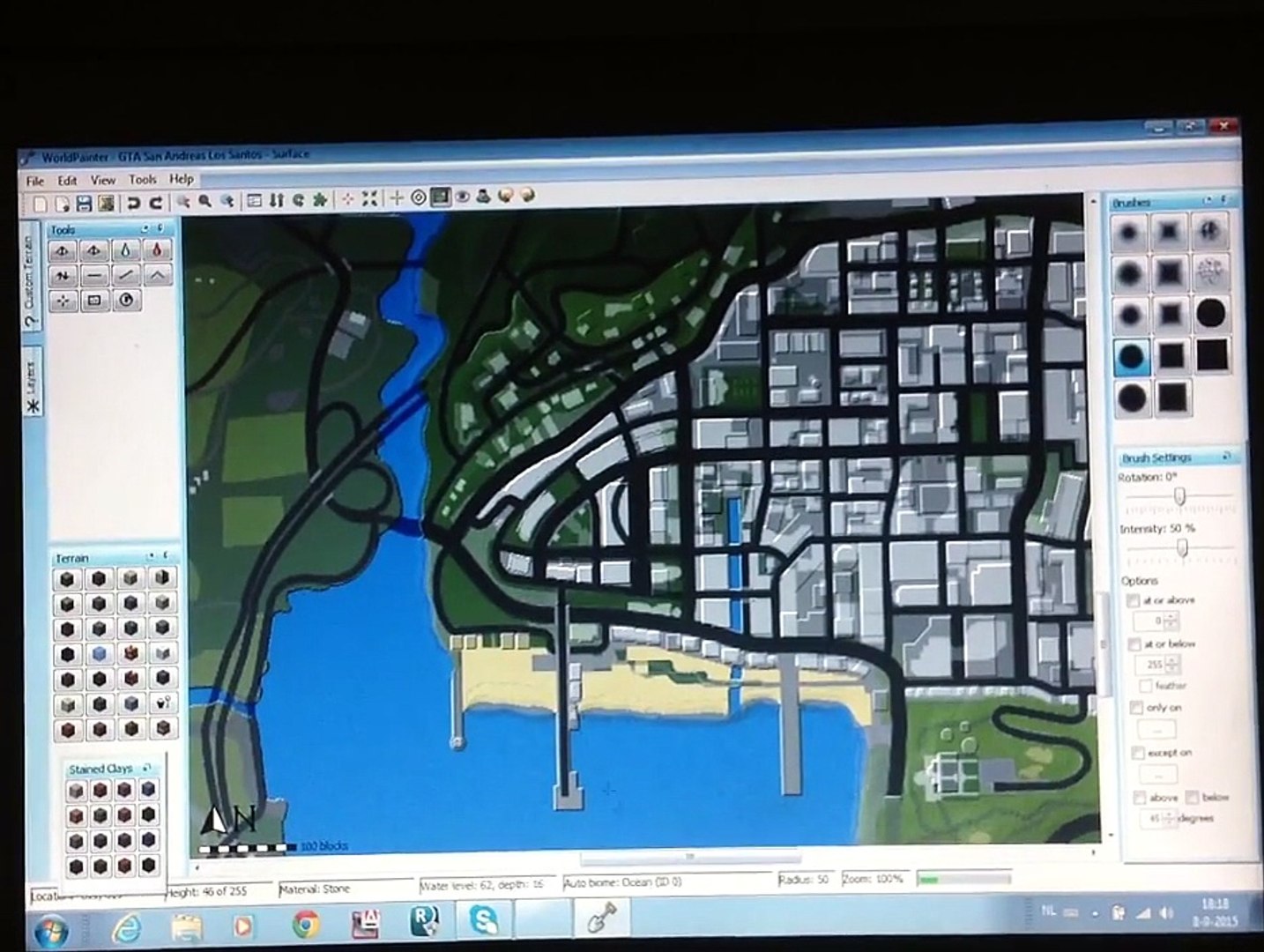1264x952 pixels.
Task: Open Google Chrome from the taskbar
Action: coord(306,925)
